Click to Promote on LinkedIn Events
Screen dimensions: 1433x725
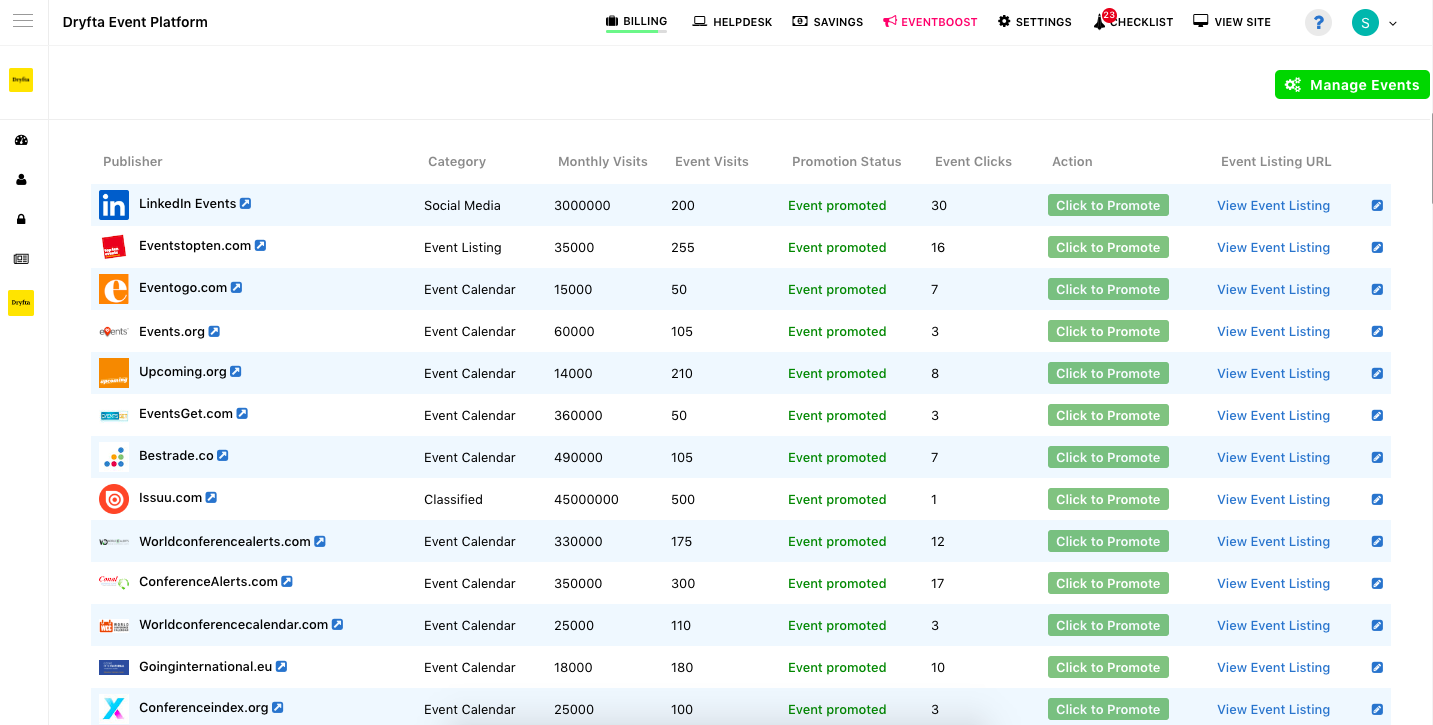pos(1108,205)
